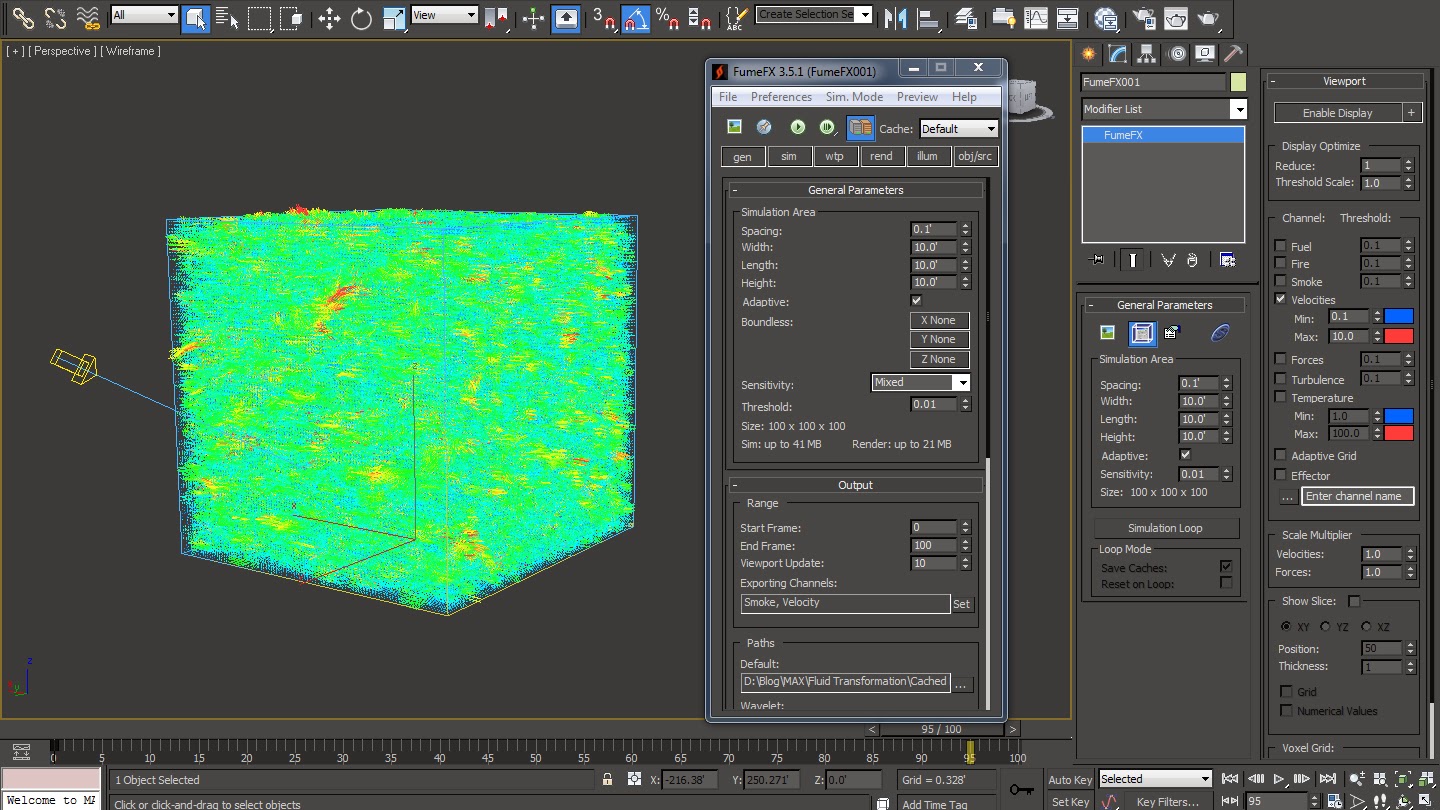1440x810 pixels.
Task: Click the red Velocities Max color swatch
Action: click(x=1398, y=337)
